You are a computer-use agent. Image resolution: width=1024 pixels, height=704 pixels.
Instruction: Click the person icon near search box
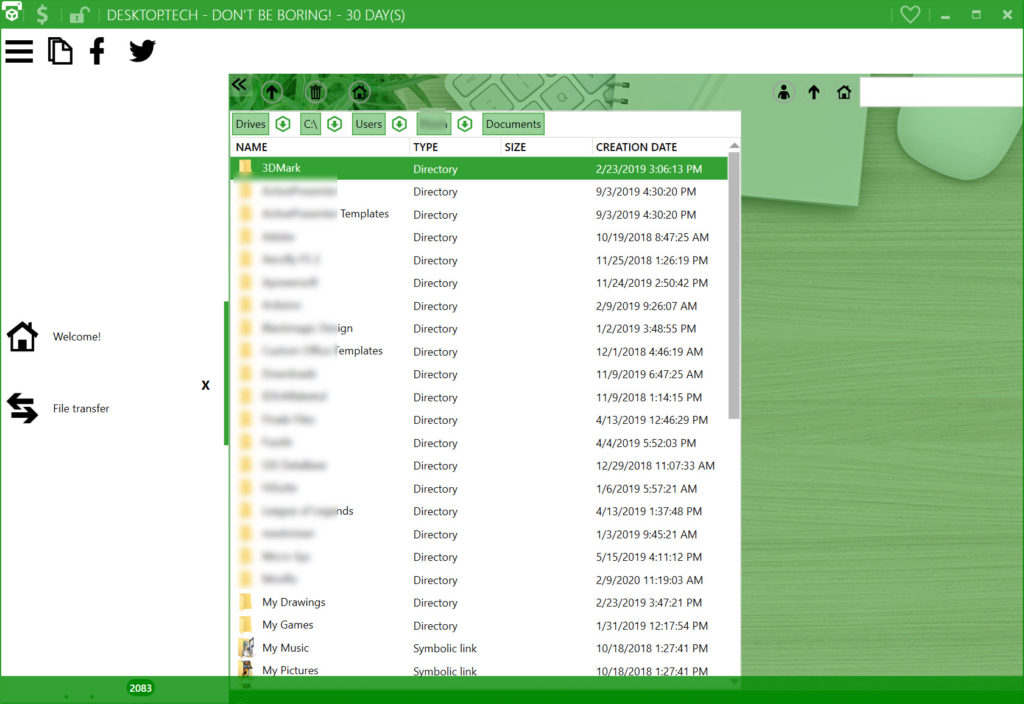pyautogui.click(x=783, y=92)
